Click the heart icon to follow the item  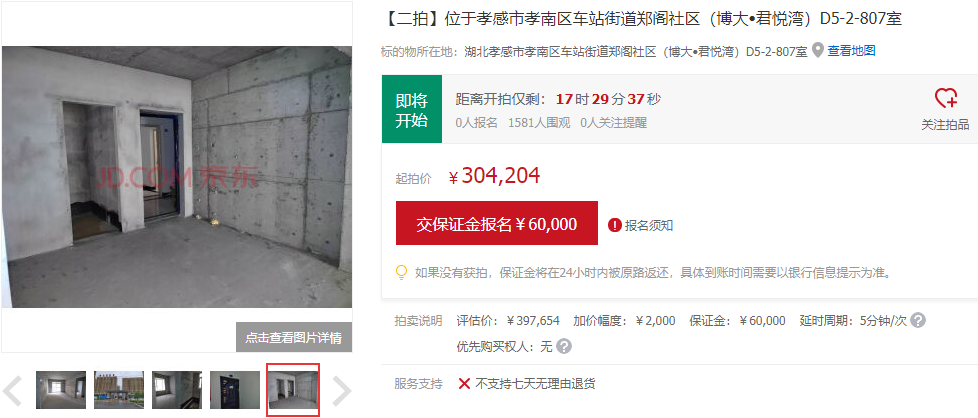[x=946, y=99]
